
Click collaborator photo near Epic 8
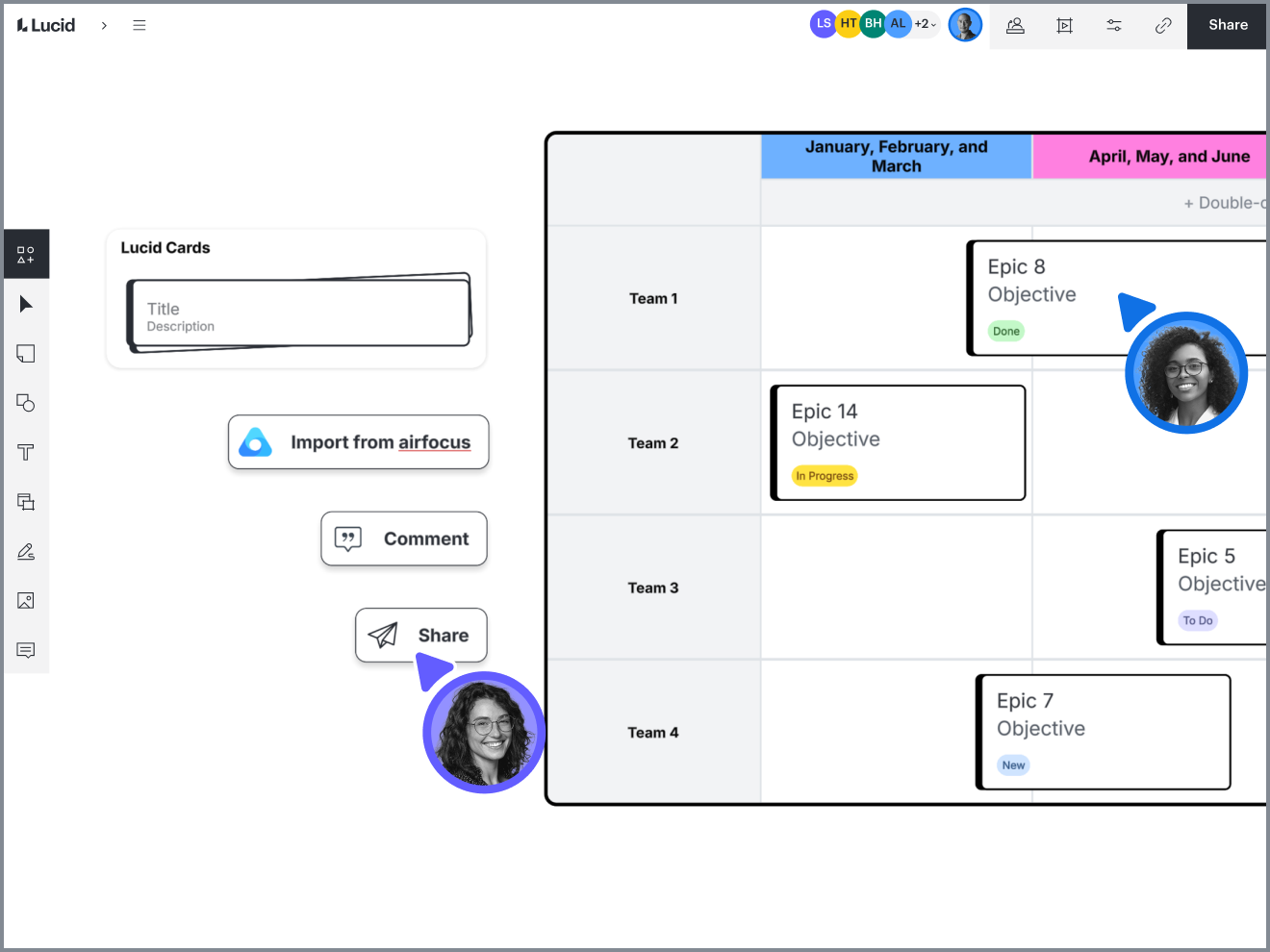click(1186, 373)
